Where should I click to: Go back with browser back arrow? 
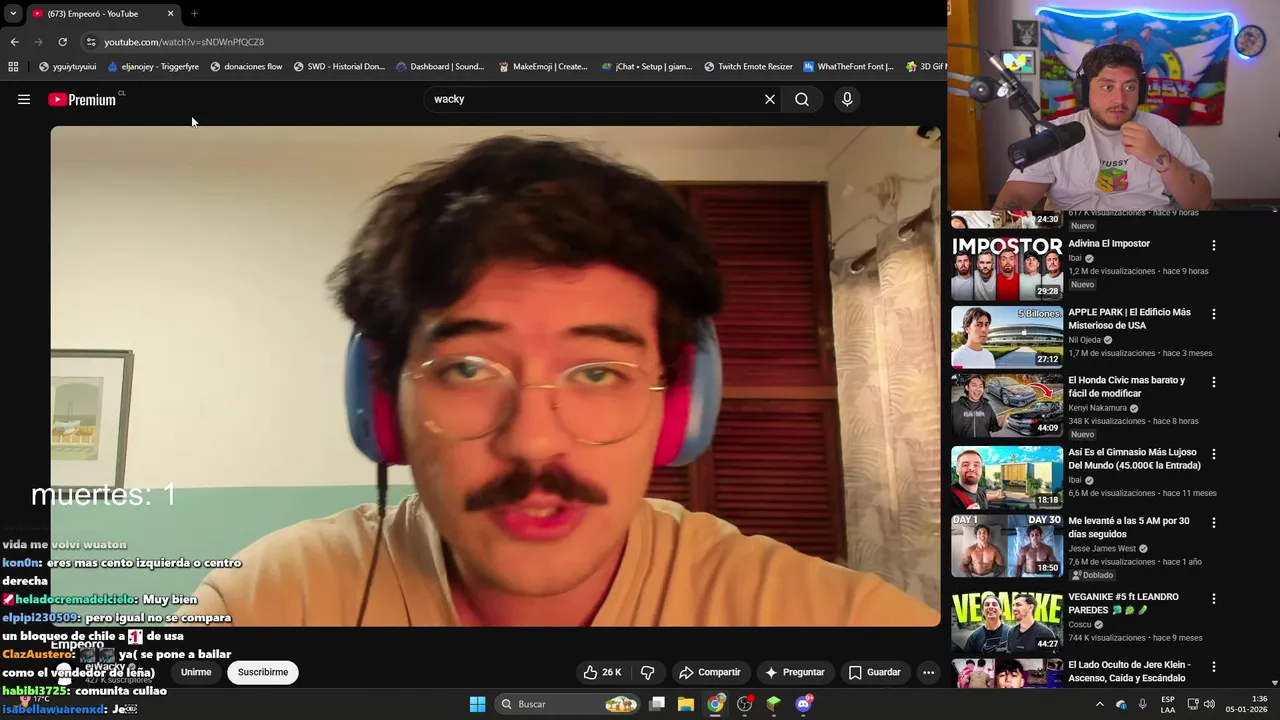(14, 42)
